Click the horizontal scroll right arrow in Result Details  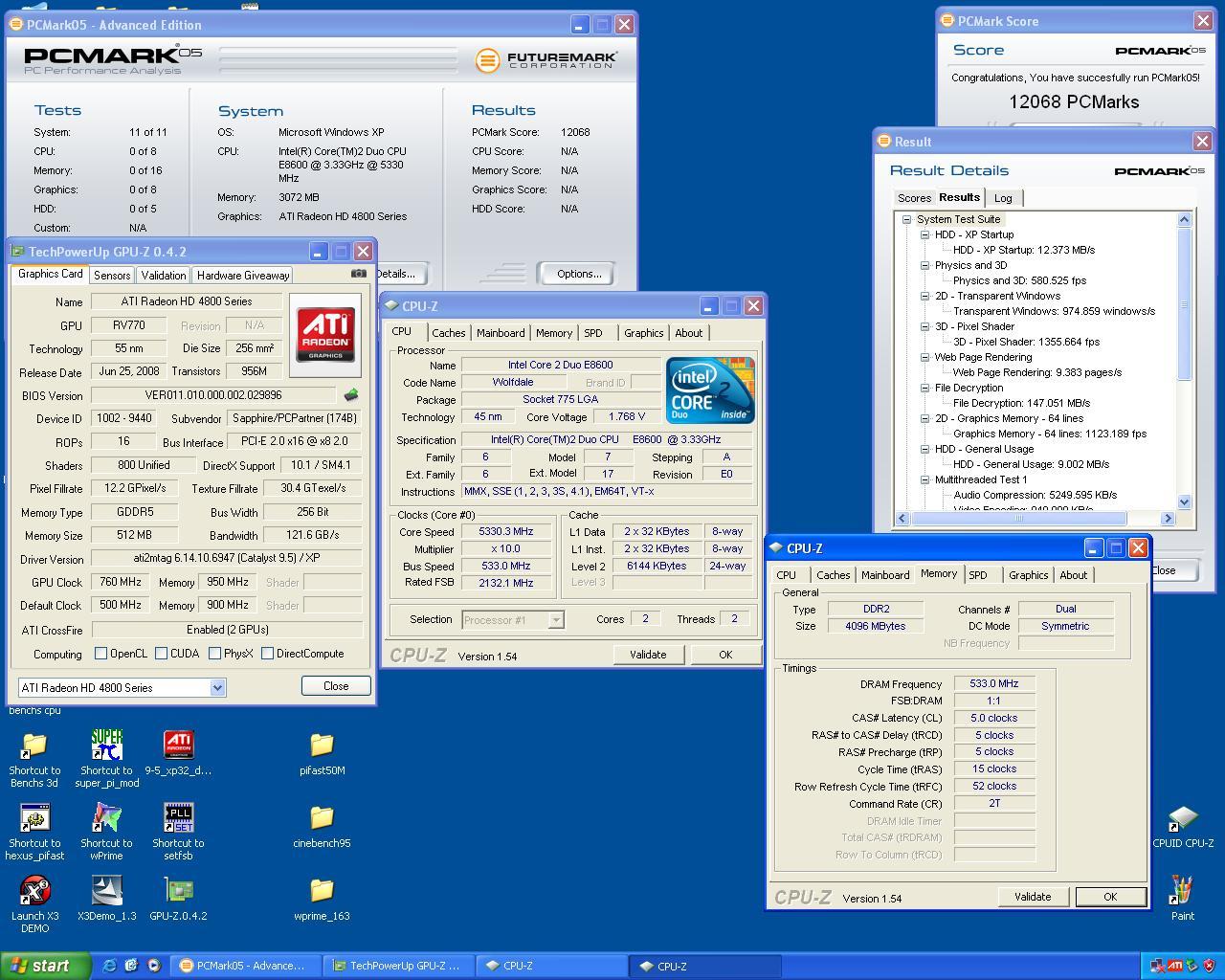(x=1168, y=518)
